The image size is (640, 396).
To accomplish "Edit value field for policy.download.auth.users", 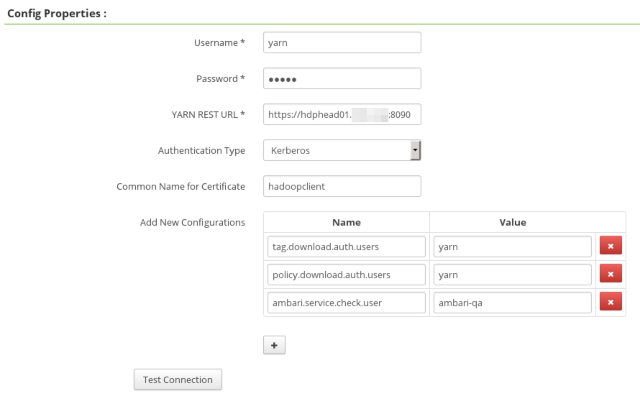I will (x=513, y=275).
